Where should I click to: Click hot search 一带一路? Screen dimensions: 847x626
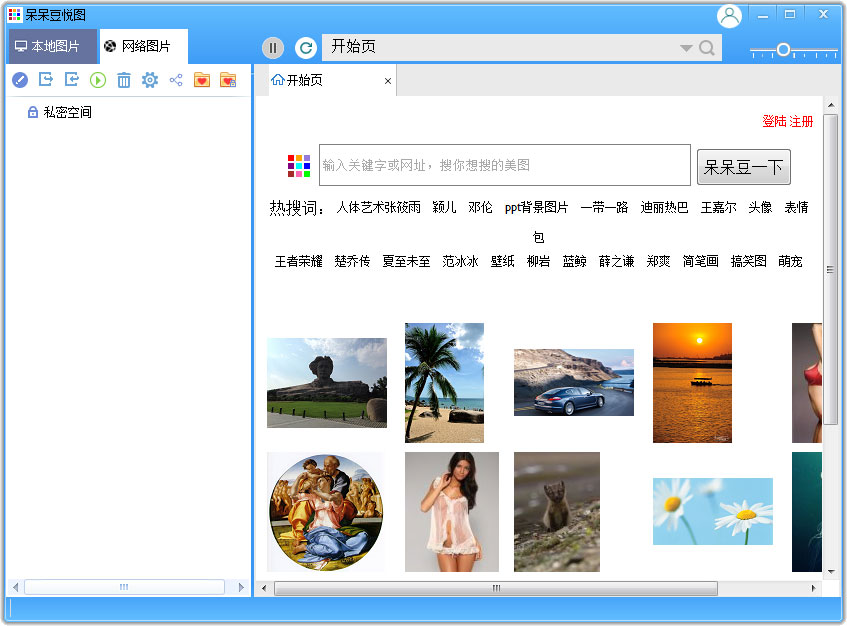coord(604,207)
